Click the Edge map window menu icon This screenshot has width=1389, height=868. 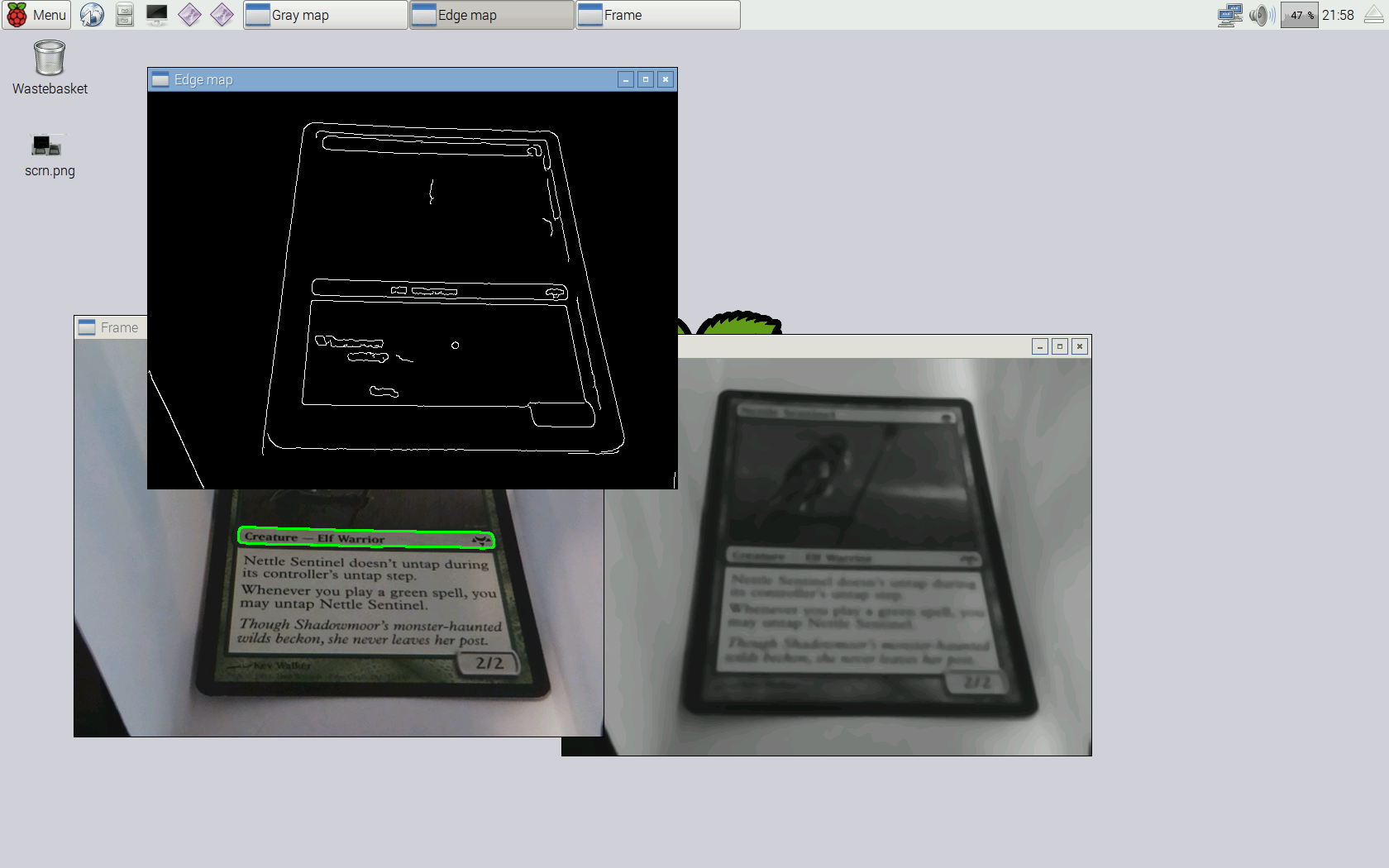pos(160,79)
